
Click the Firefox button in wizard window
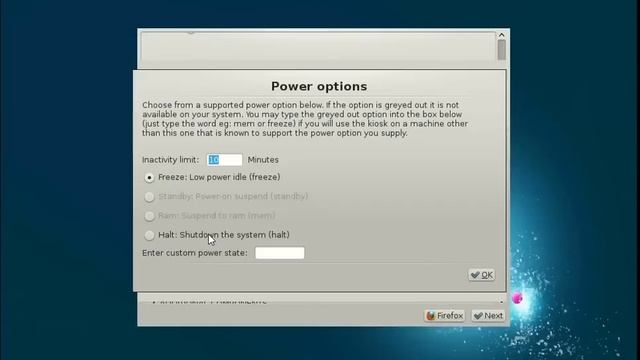pos(444,316)
